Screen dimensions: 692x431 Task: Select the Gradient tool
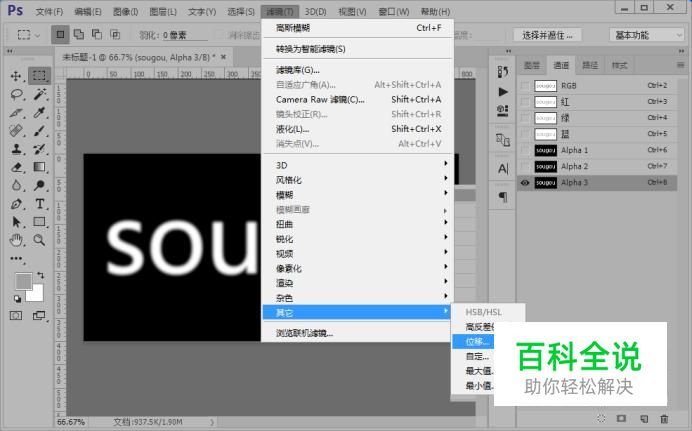(x=40, y=167)
